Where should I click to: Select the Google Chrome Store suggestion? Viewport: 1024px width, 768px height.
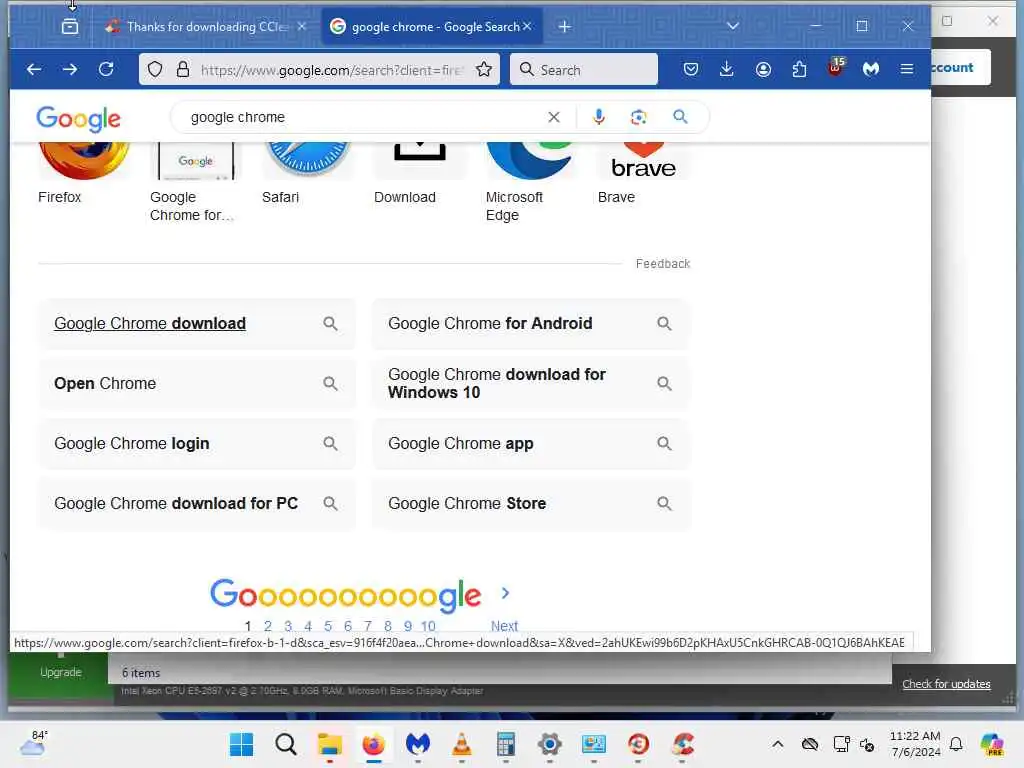[531, 504]
